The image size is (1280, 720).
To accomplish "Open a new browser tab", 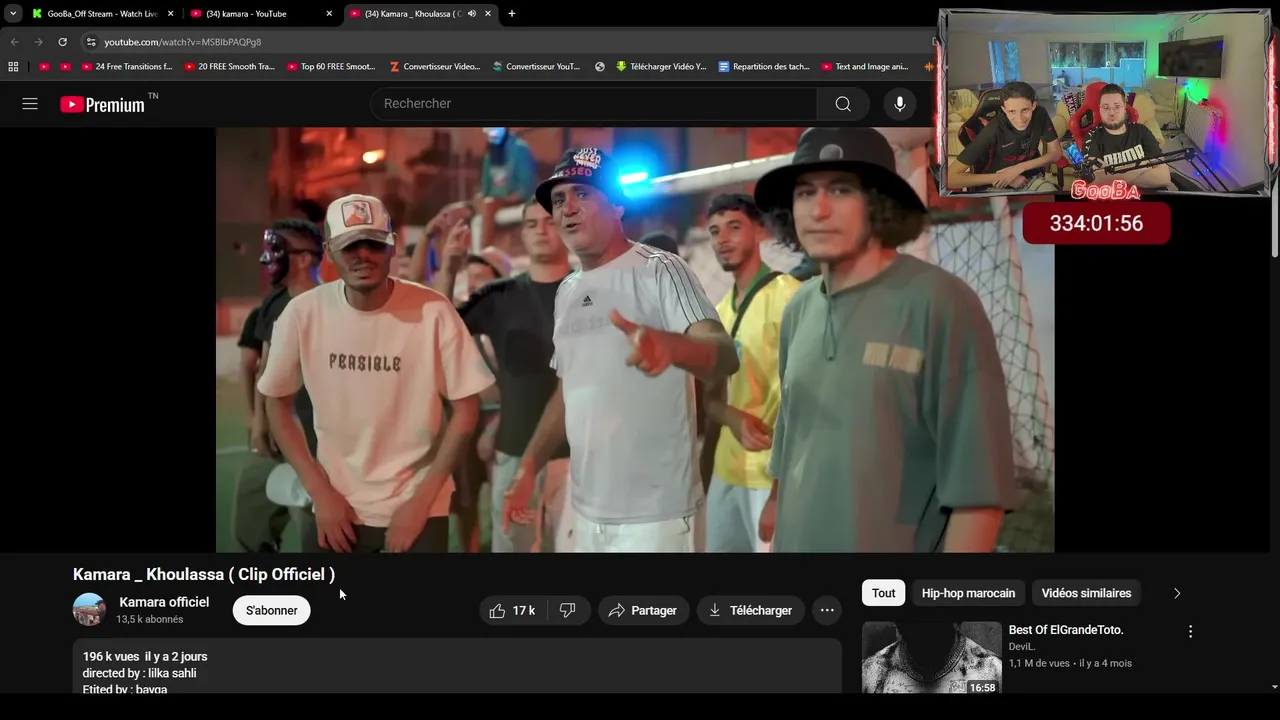I will tap(512, 14).
